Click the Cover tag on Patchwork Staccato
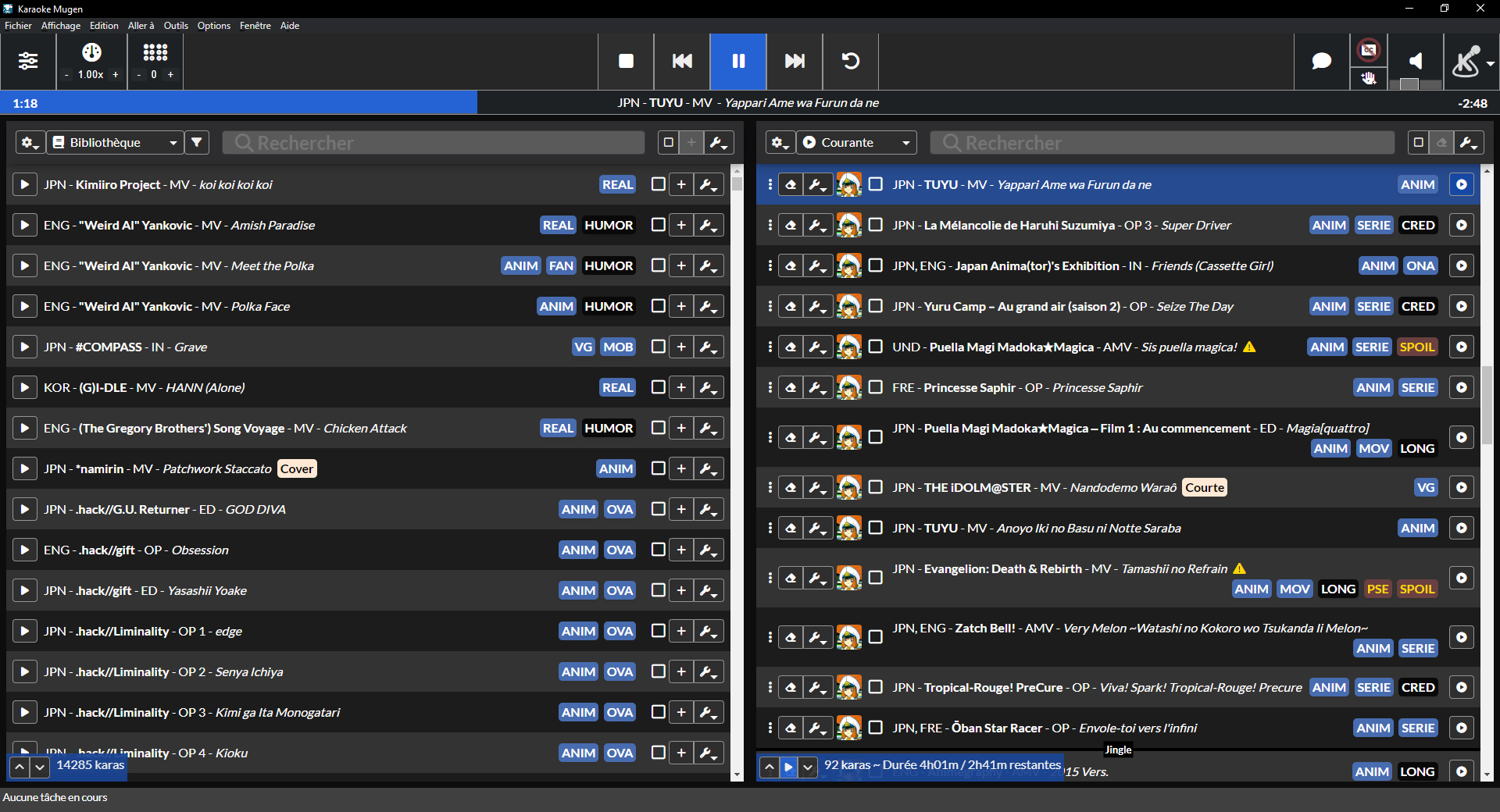1500x812 pixels. click(297, 469)
